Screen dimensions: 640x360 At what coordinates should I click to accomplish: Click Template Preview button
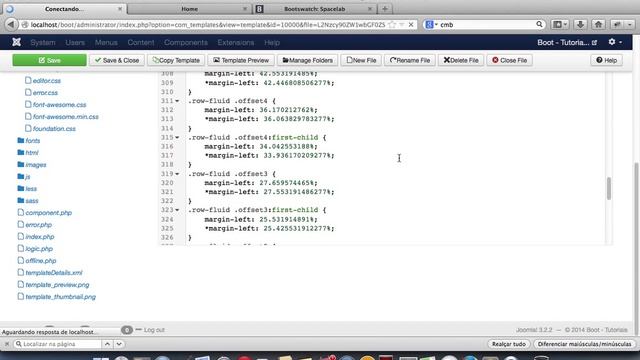[241, 60]
